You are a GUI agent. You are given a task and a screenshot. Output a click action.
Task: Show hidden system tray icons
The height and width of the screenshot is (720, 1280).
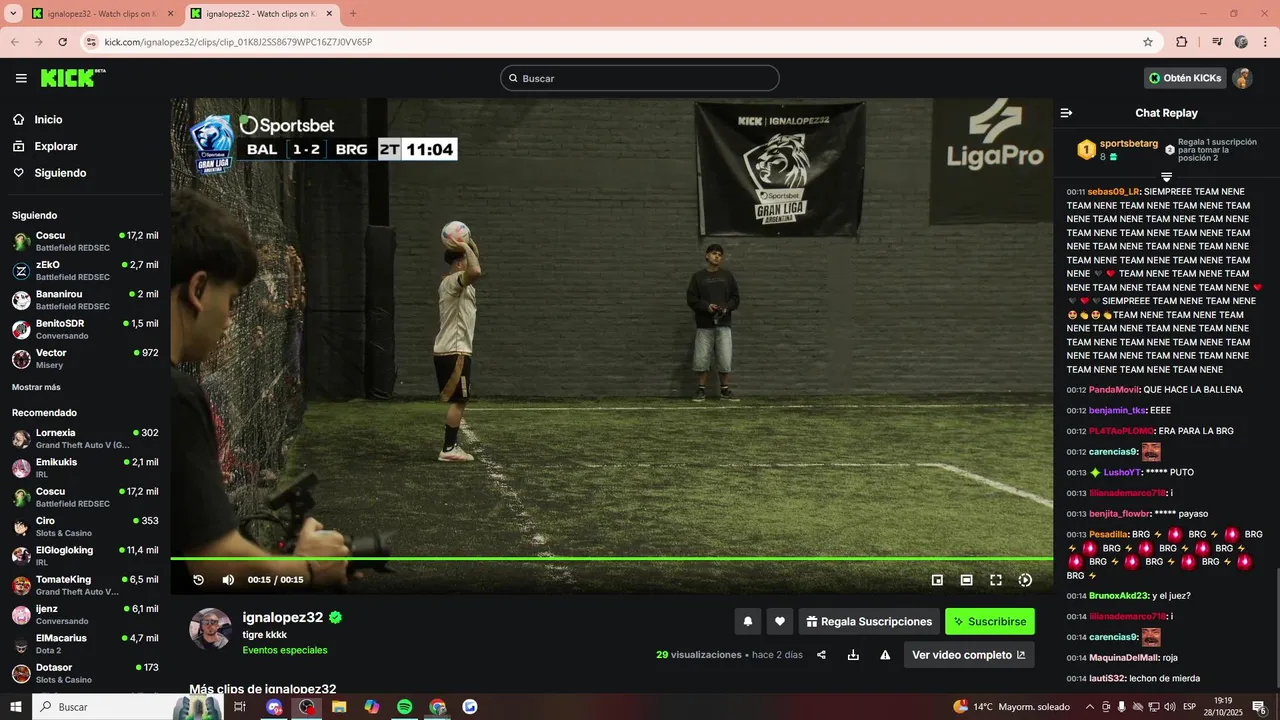(1090, 707)
